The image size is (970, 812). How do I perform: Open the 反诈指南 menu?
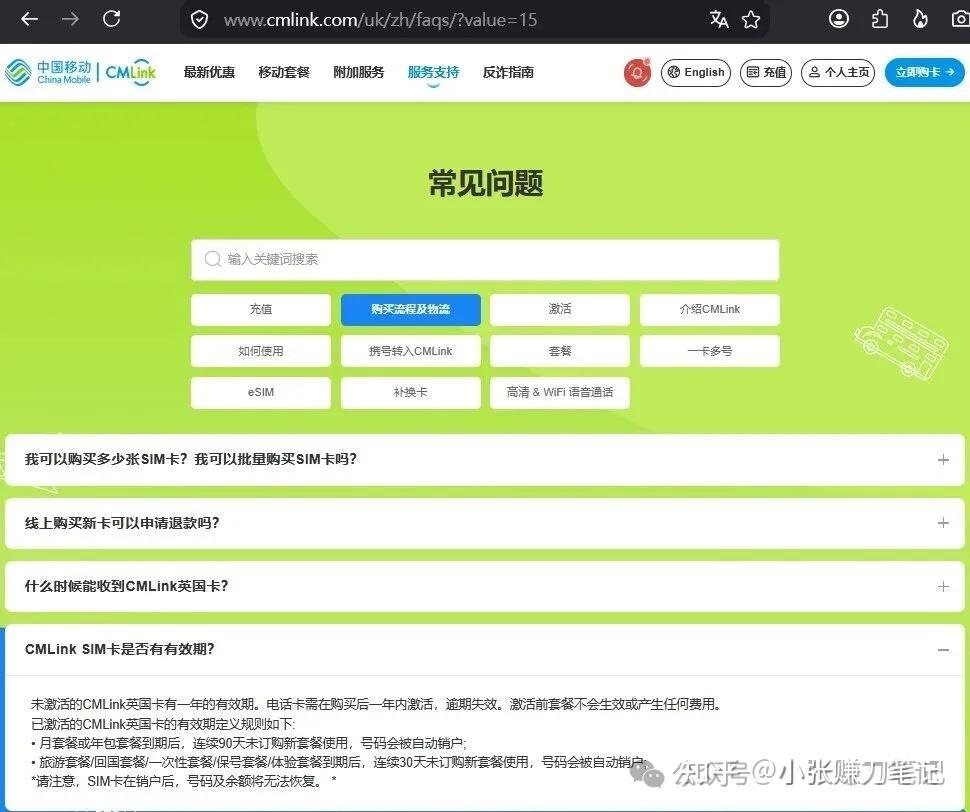pyautogui.click(x=508, y=72)
